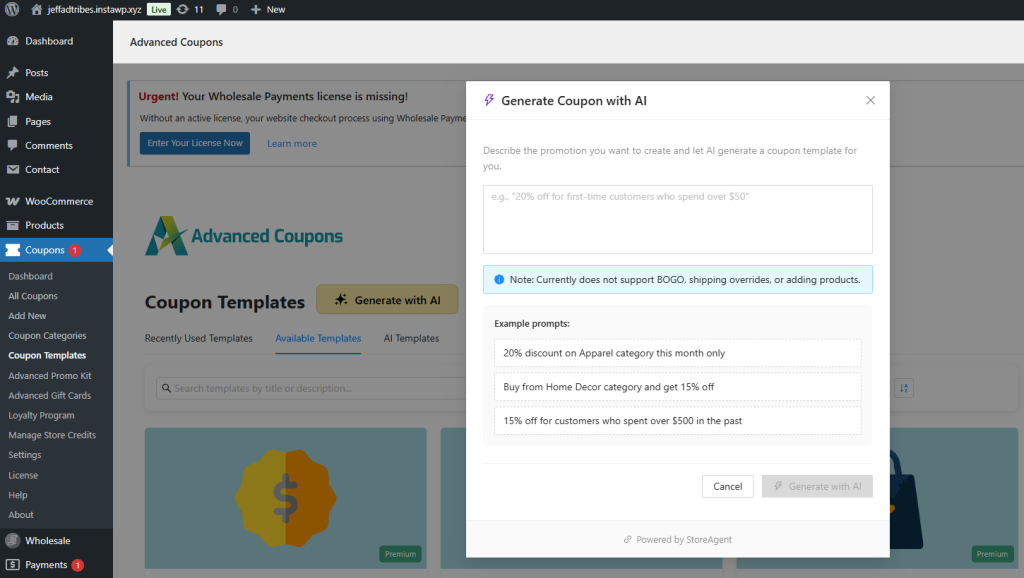Click the Pages icon in the sidebar
This screenshot has width=1024, height=578.
point(12,121)
